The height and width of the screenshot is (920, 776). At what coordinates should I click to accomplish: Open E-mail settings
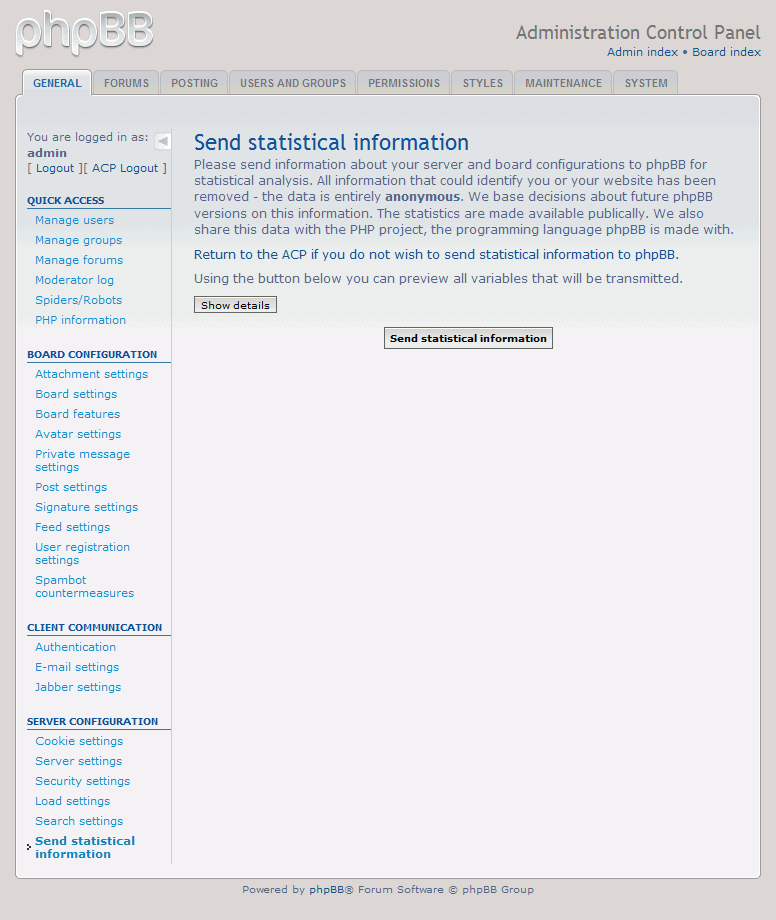(77, 667)
